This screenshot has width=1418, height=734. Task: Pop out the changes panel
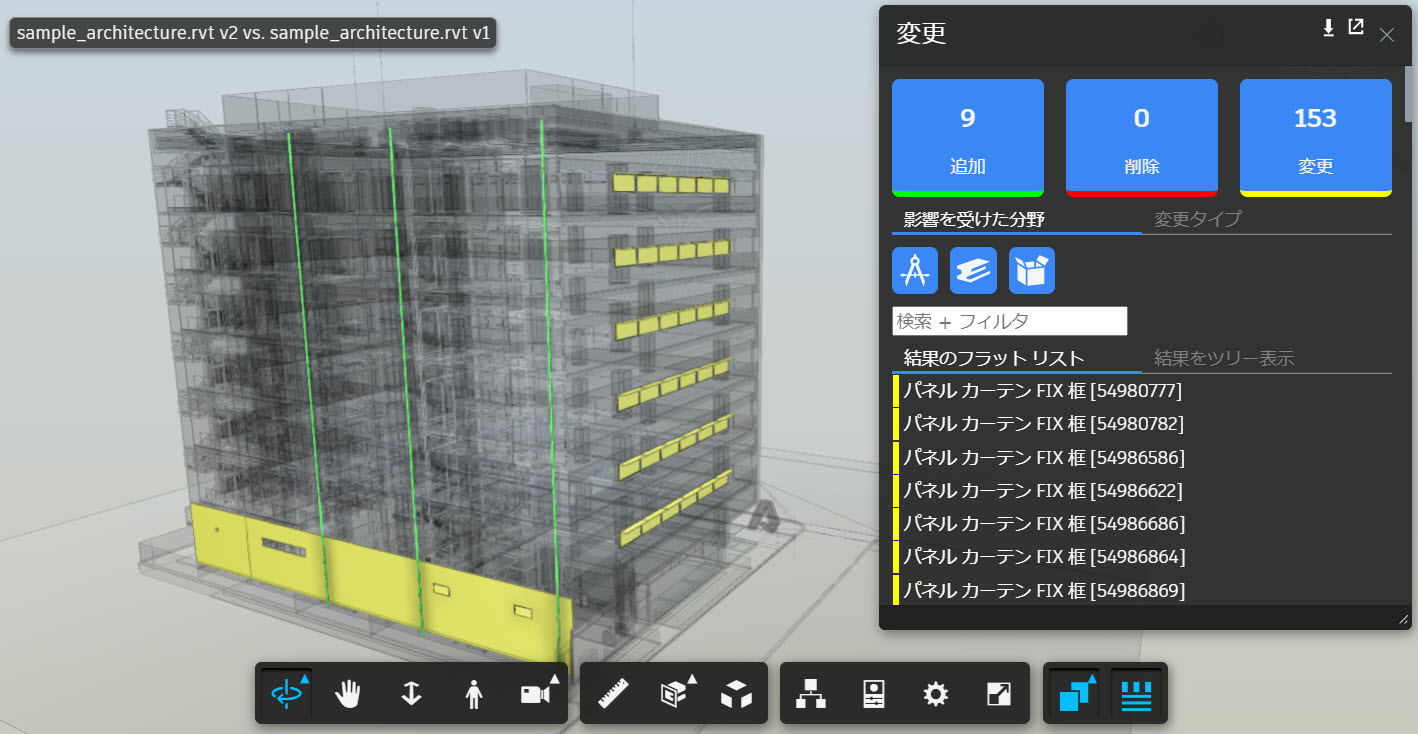tap(1356, 28)
